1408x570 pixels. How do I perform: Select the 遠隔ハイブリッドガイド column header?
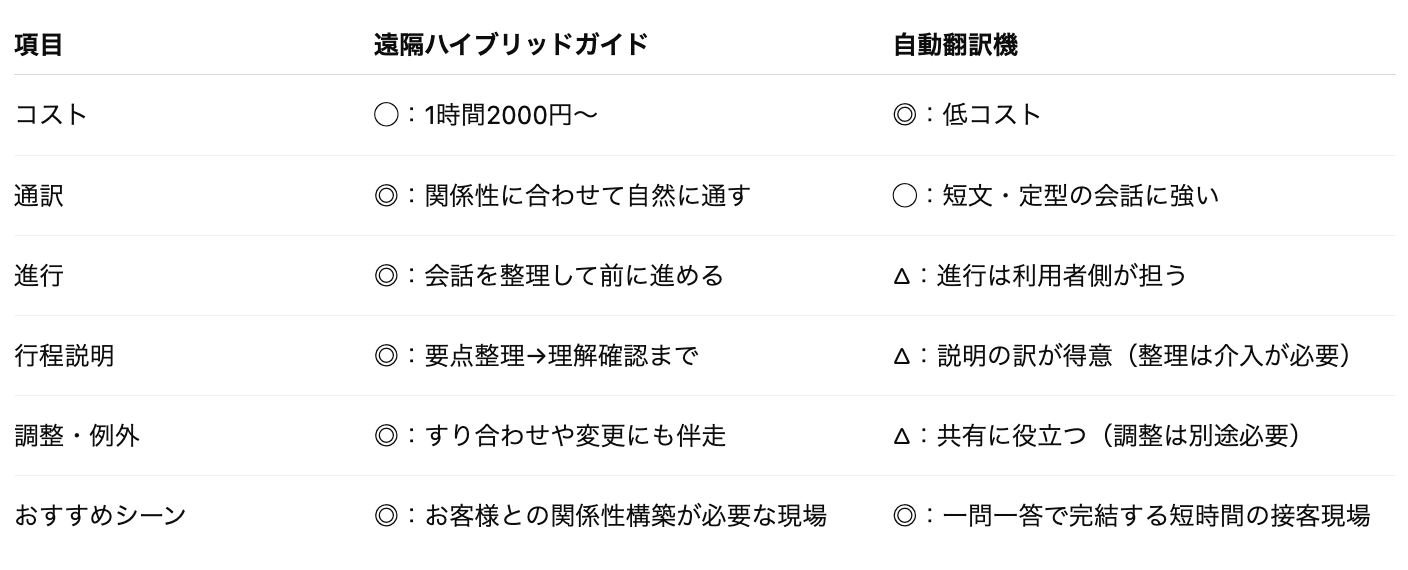[511, 46]
